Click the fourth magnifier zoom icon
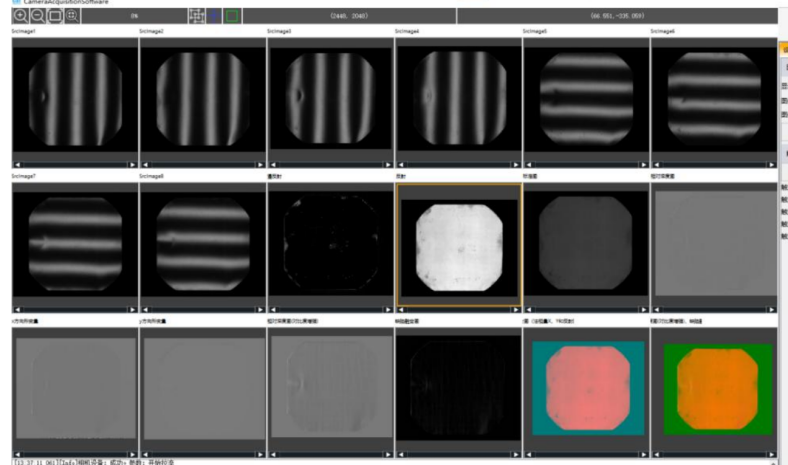Viewport: 788px width, 465px height. 72,17
